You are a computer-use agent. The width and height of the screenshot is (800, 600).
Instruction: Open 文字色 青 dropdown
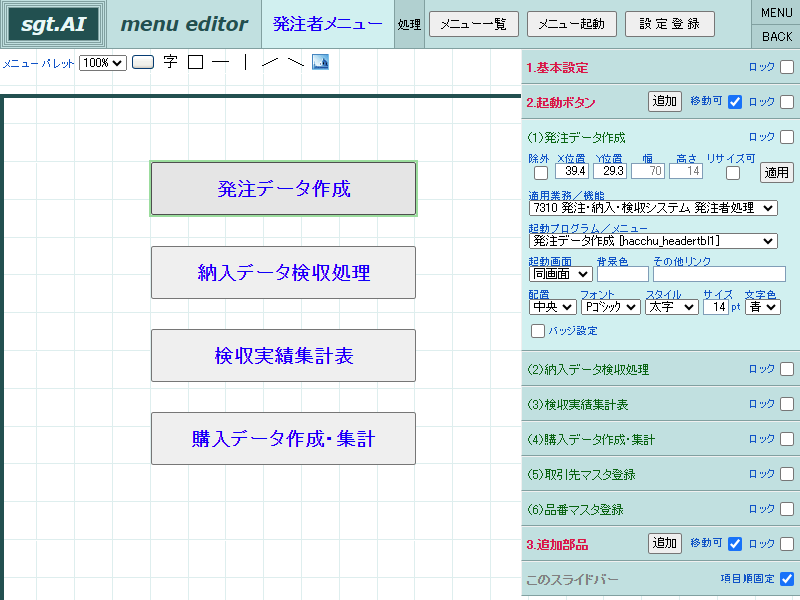[763, 307]
